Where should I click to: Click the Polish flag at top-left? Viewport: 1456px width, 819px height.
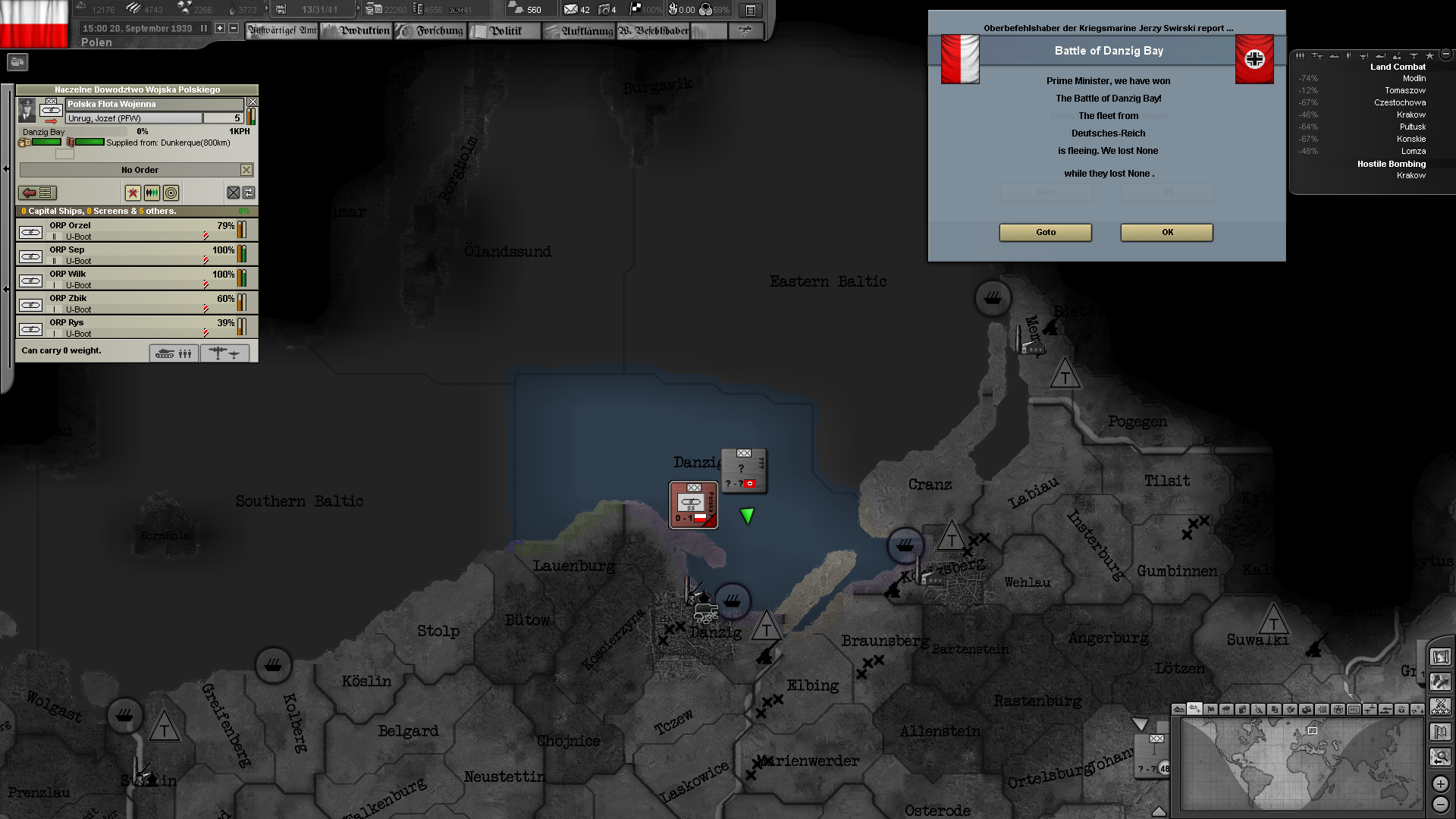tap(34, 23)
